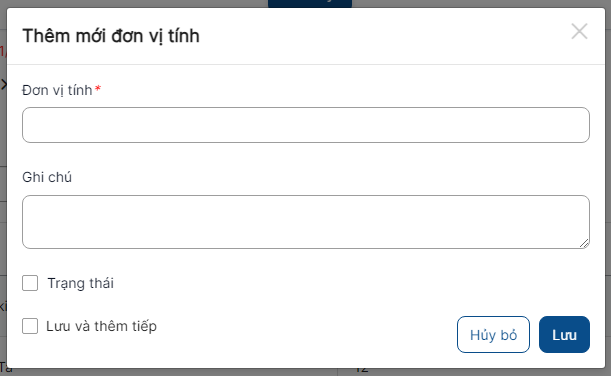Save with the Lưu button

tap(564, 335)
